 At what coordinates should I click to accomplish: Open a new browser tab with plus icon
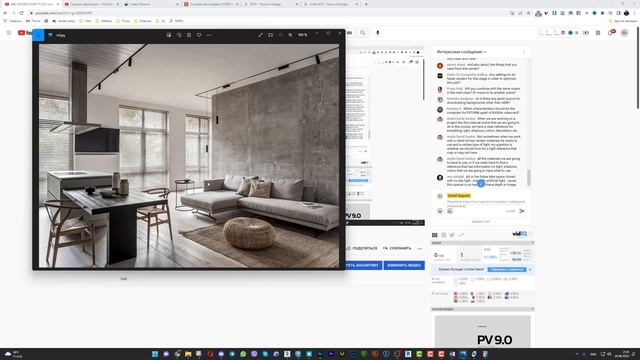point(366,4)
